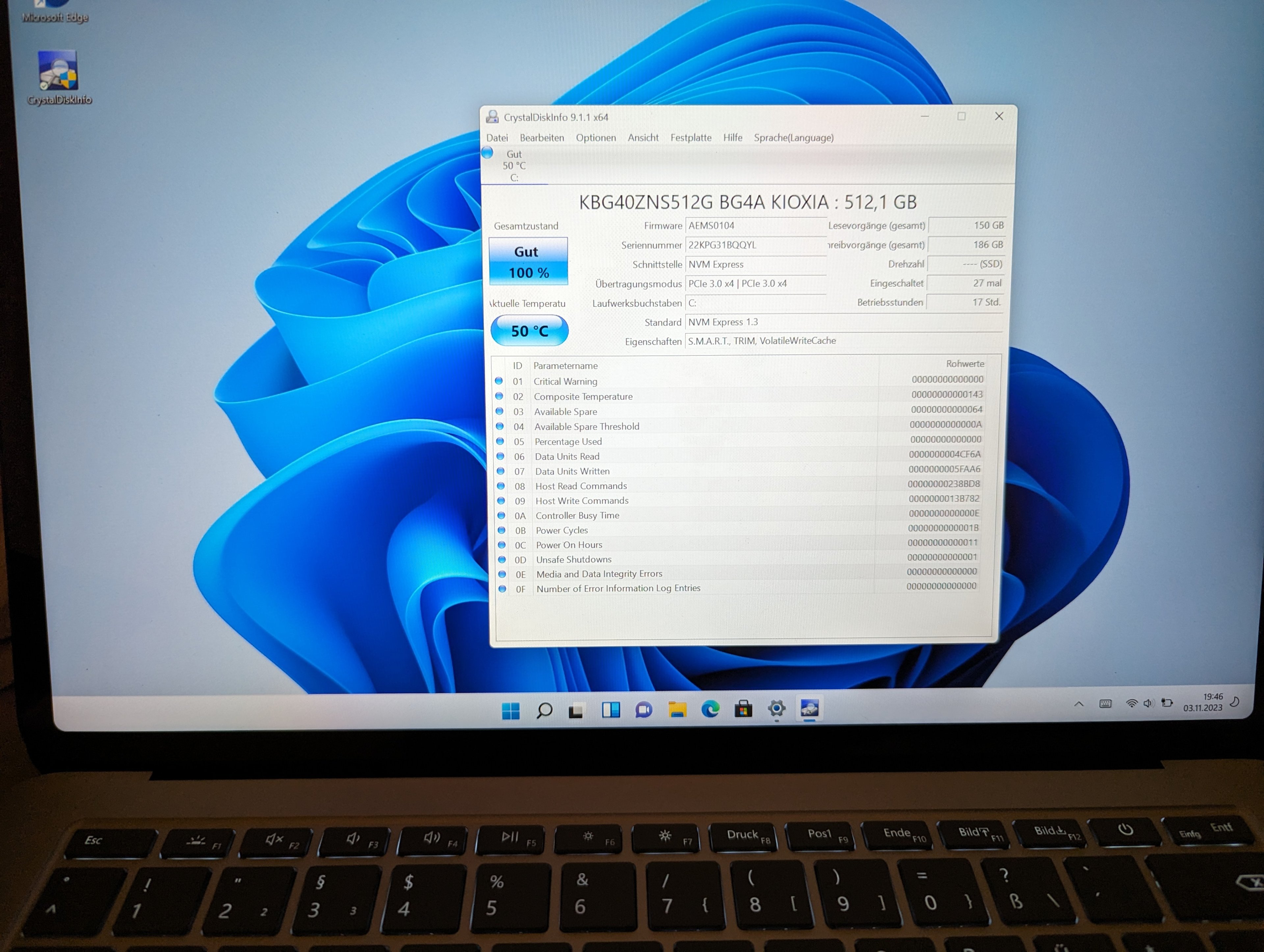Viewport: 1264px width, 952px height.
Task: Open the Optionen menu
Action: point(595,138)
